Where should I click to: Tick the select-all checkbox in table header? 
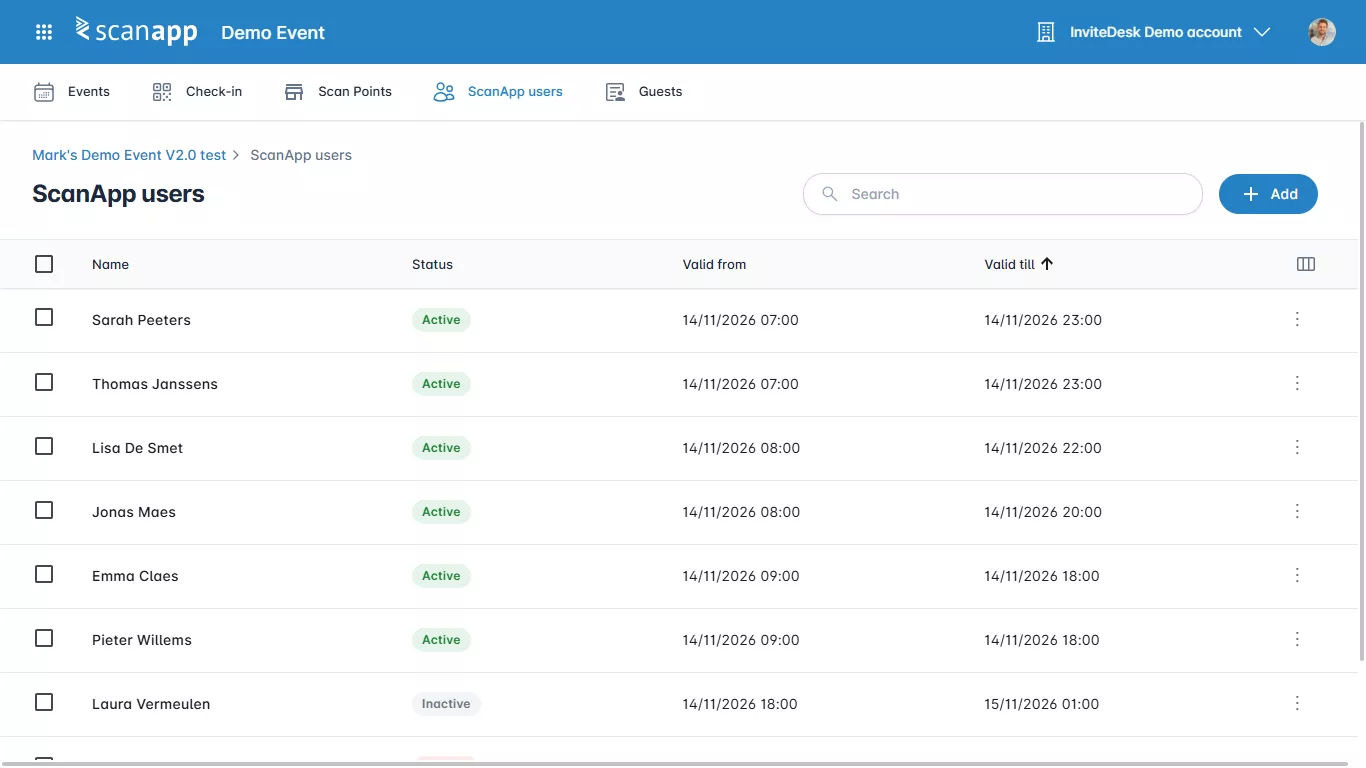pyautogui.click(x=44, y=264)
